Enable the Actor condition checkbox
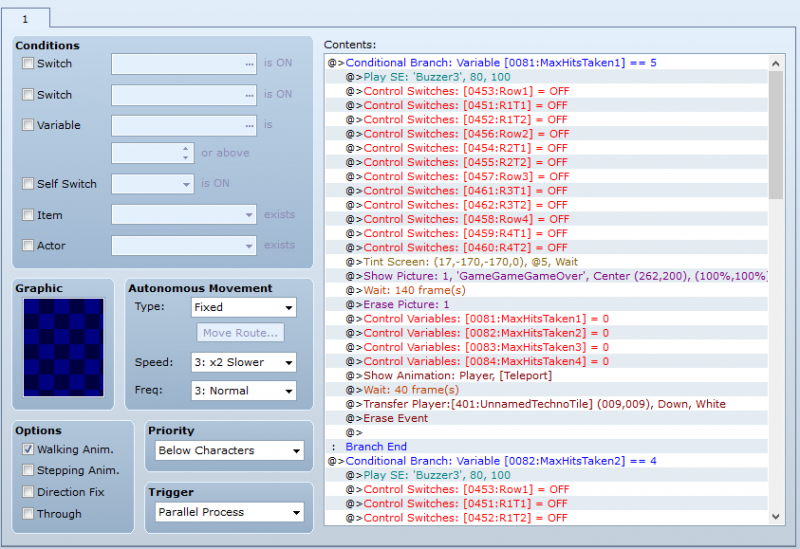 [28, 245]
